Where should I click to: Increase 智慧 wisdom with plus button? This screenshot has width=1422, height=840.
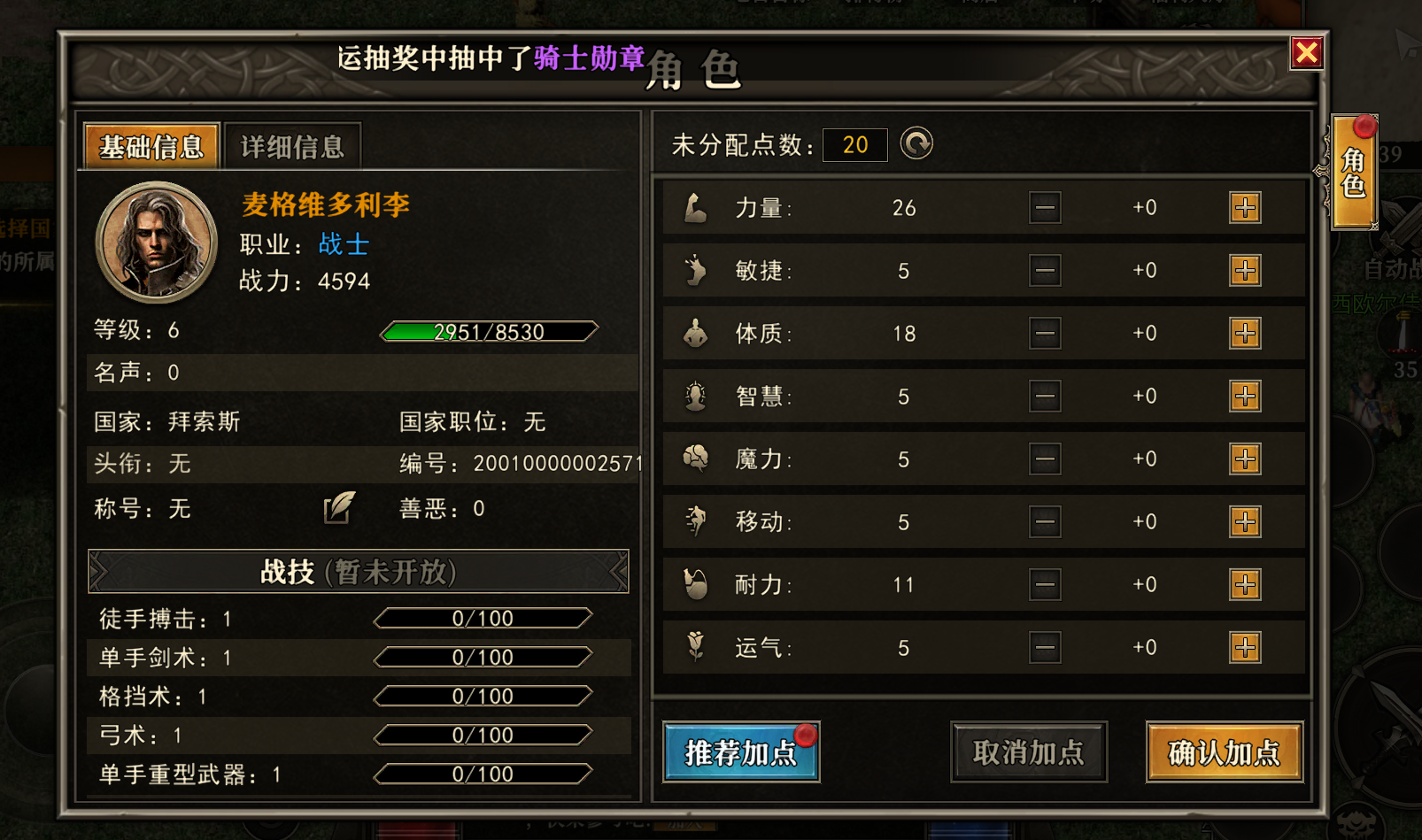(1245, 397)
